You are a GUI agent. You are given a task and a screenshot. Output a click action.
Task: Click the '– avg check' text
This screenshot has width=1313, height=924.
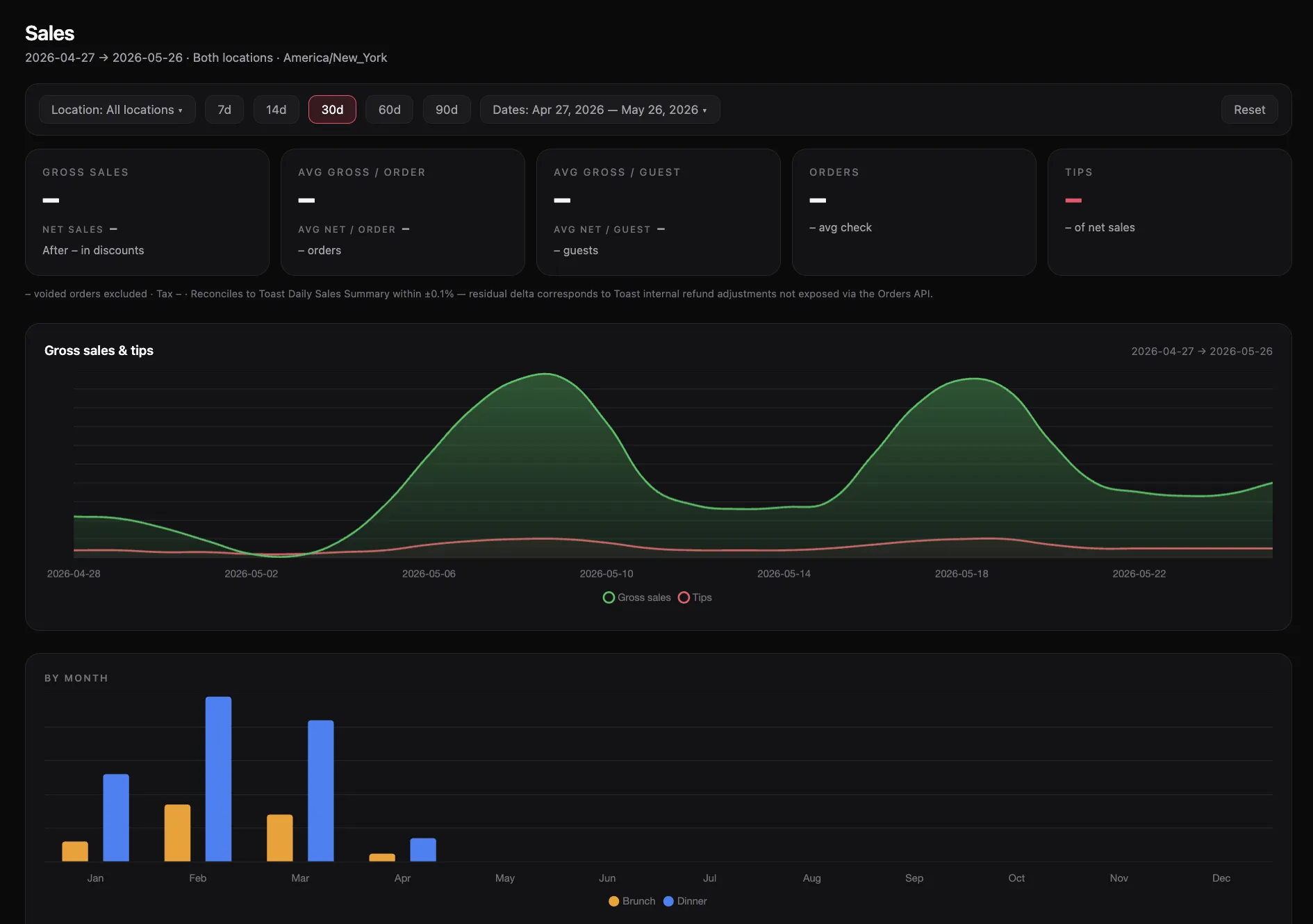point(841,227)
